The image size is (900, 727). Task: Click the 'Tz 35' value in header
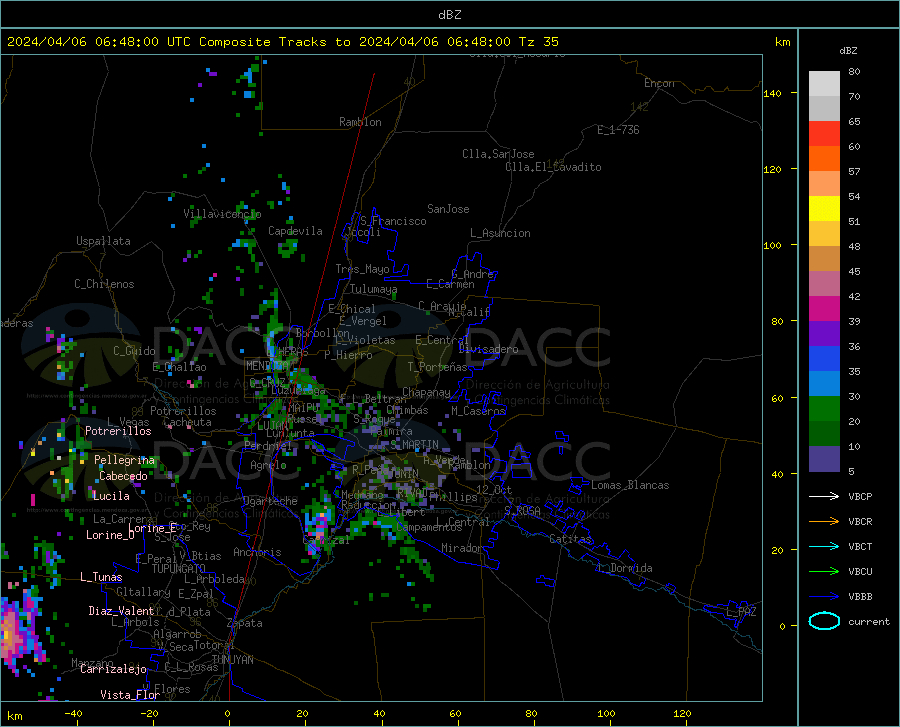(x=538, y=42)
